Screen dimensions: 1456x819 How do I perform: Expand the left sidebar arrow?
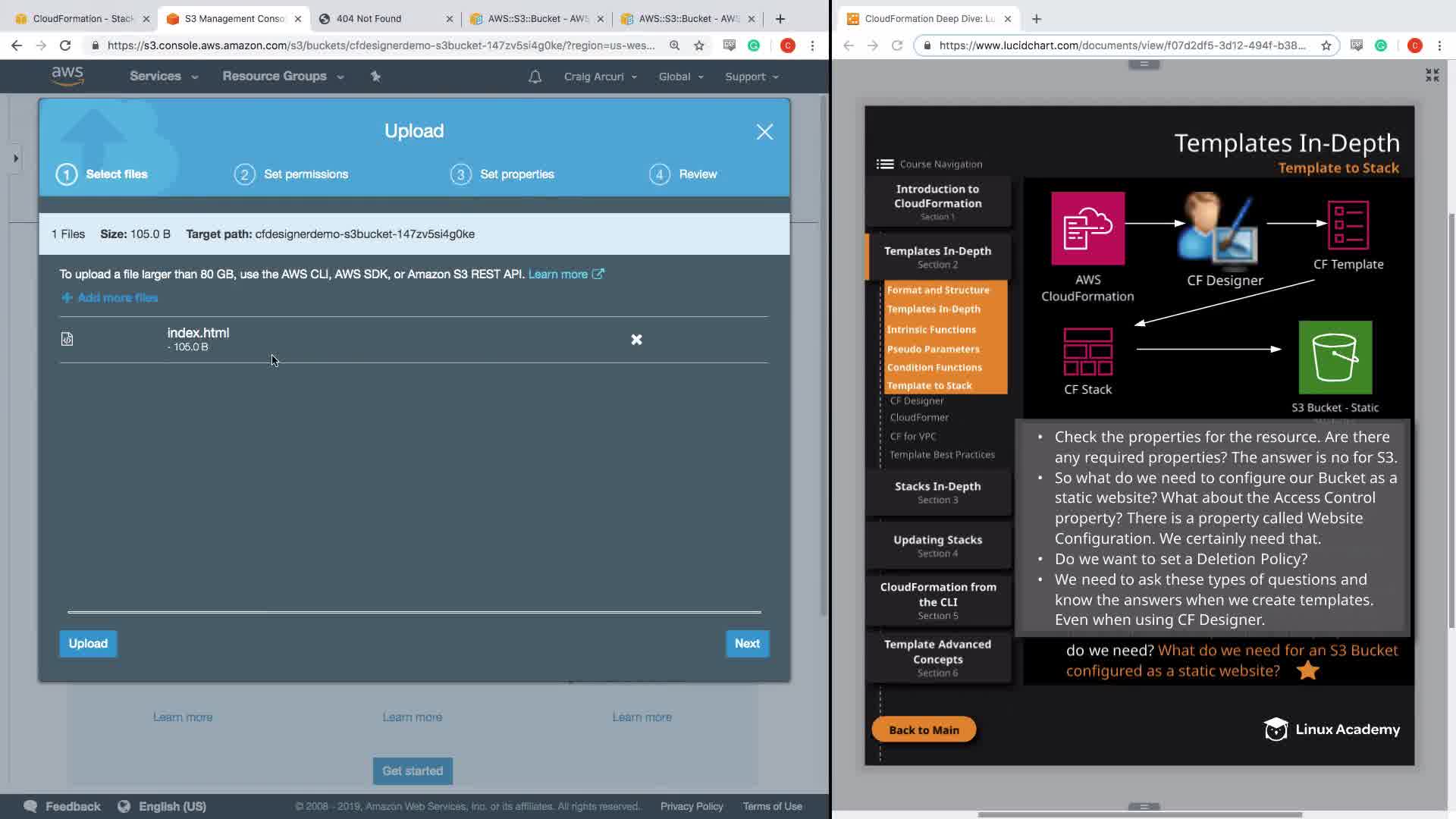tap(15, 158)
